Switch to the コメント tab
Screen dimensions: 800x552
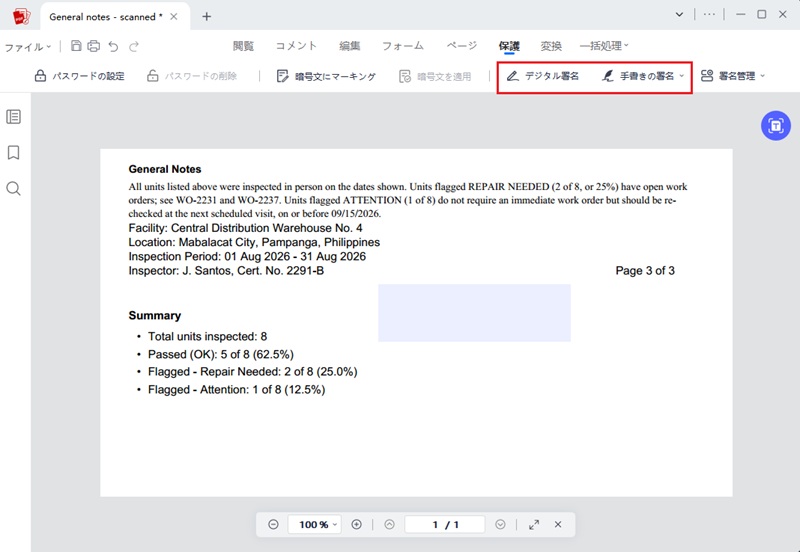(296, 46)
